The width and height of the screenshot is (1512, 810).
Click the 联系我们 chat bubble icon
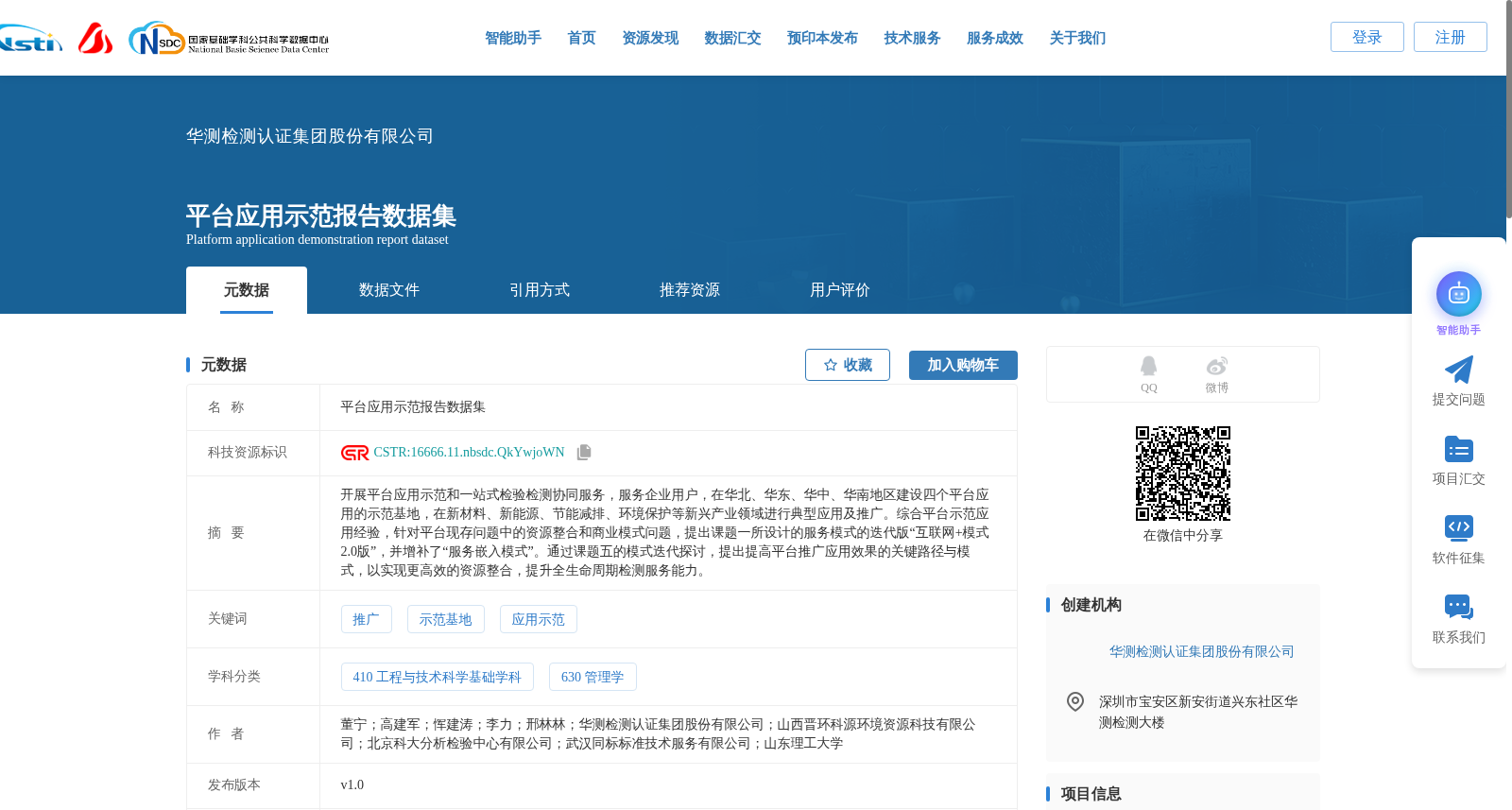coord(1458,607)
